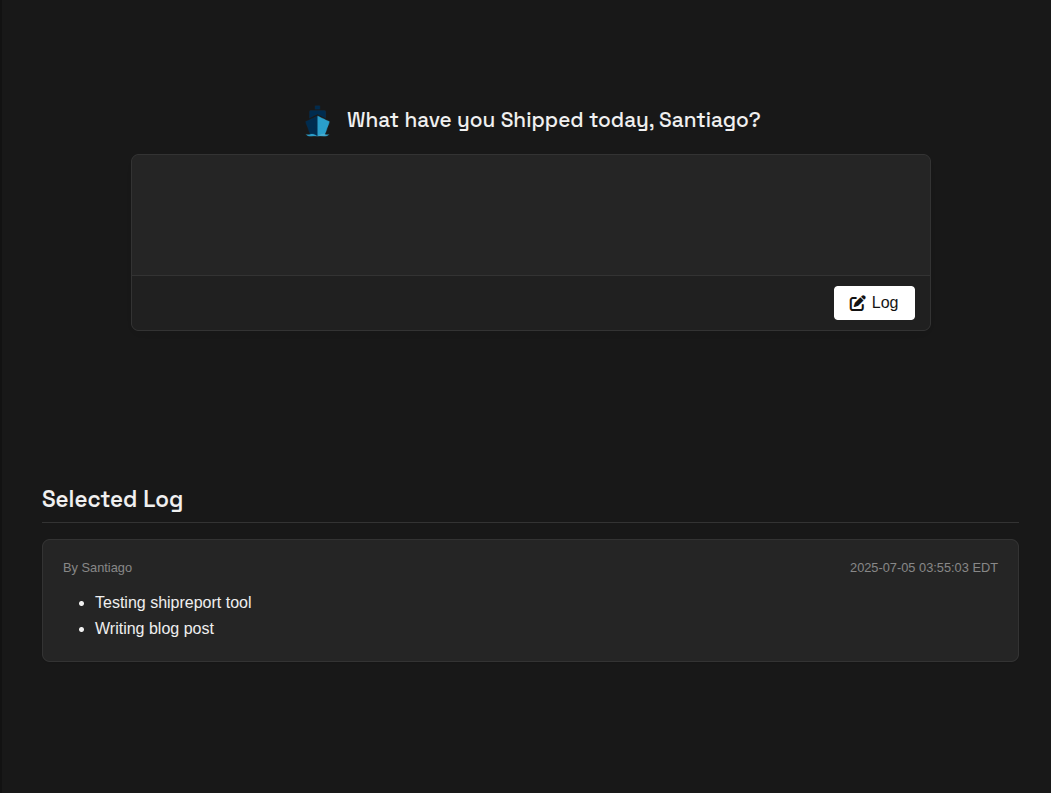Screen dimensions: 1051x793
Task: Click the "What have you Shipped today, Santiago?" heading
Action: 554,120
